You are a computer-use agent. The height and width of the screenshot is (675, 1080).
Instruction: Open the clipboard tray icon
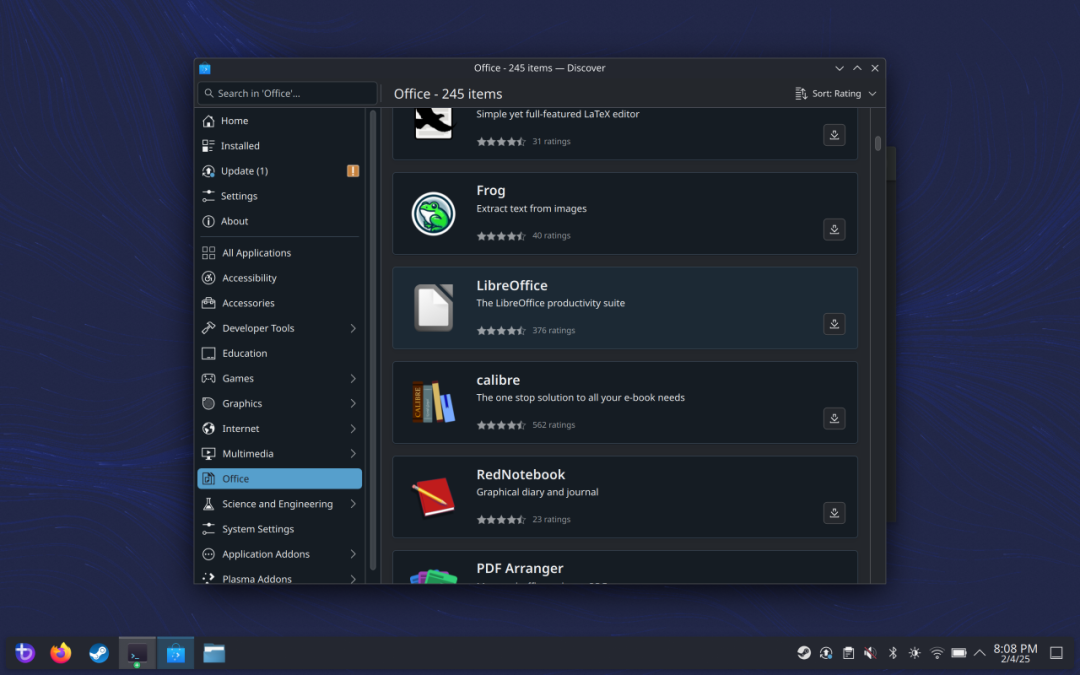tap(849, 652)
